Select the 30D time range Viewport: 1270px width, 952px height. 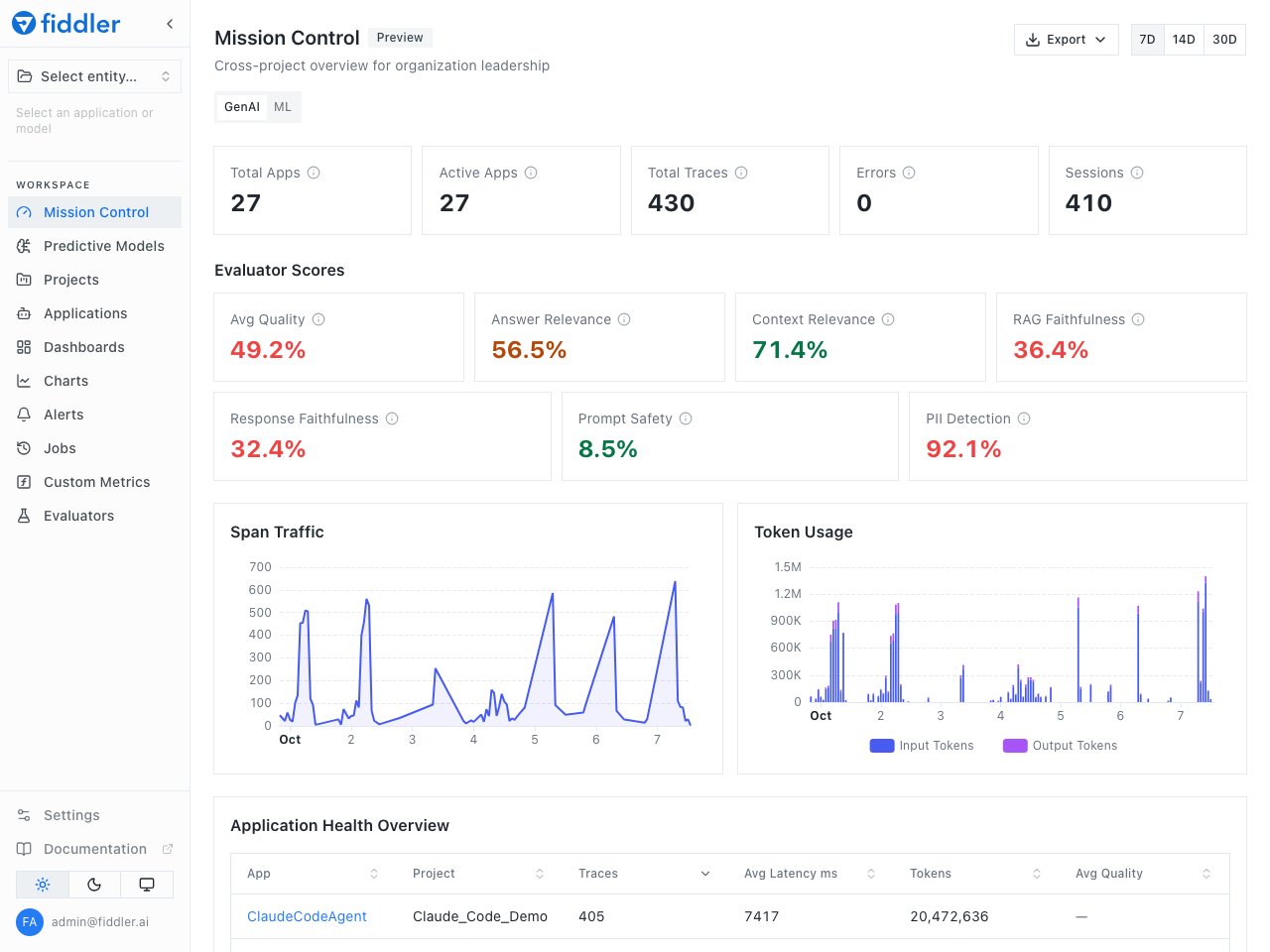1224,40
